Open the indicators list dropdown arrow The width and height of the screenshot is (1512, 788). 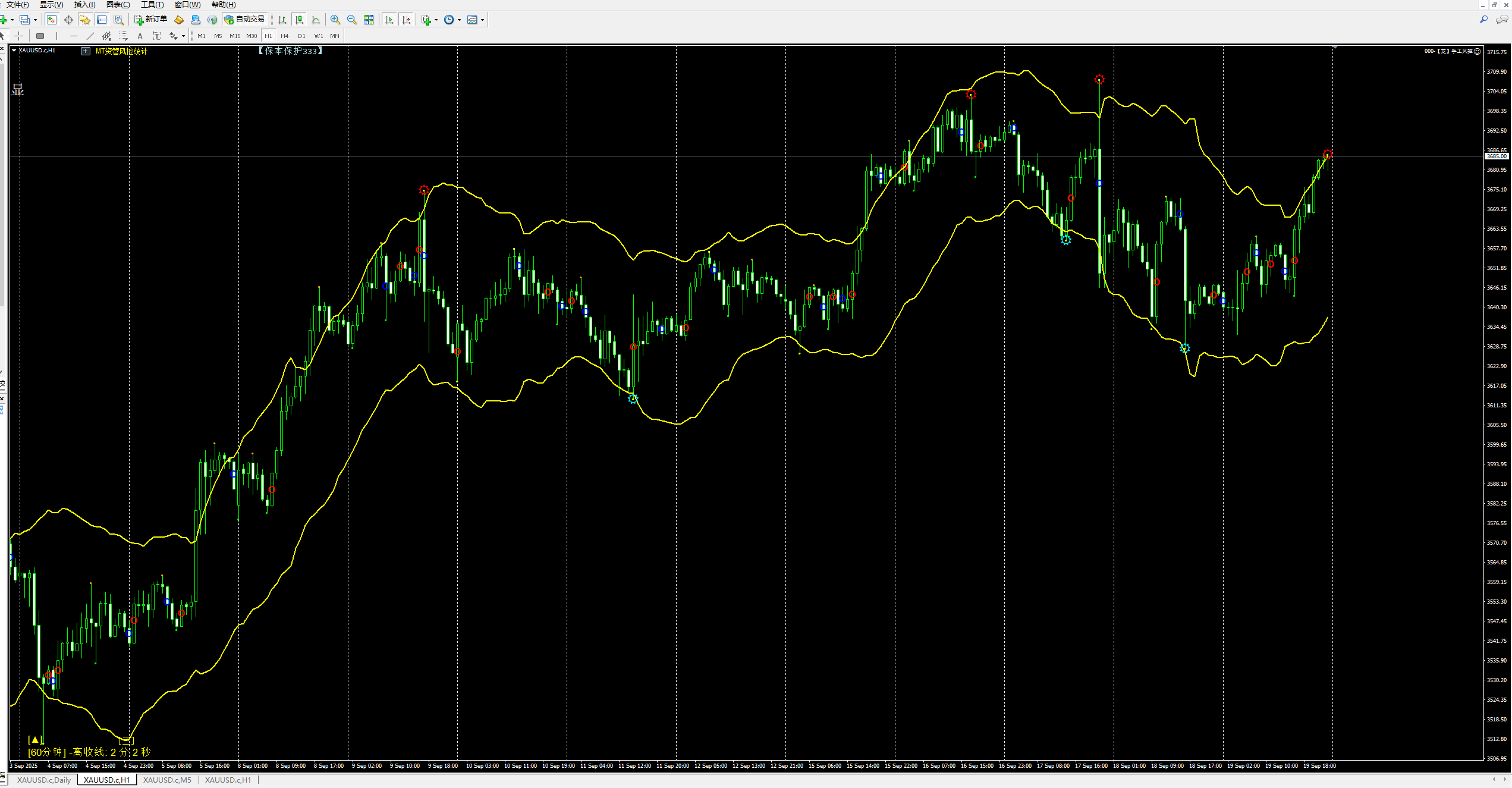tap(436, 20)
